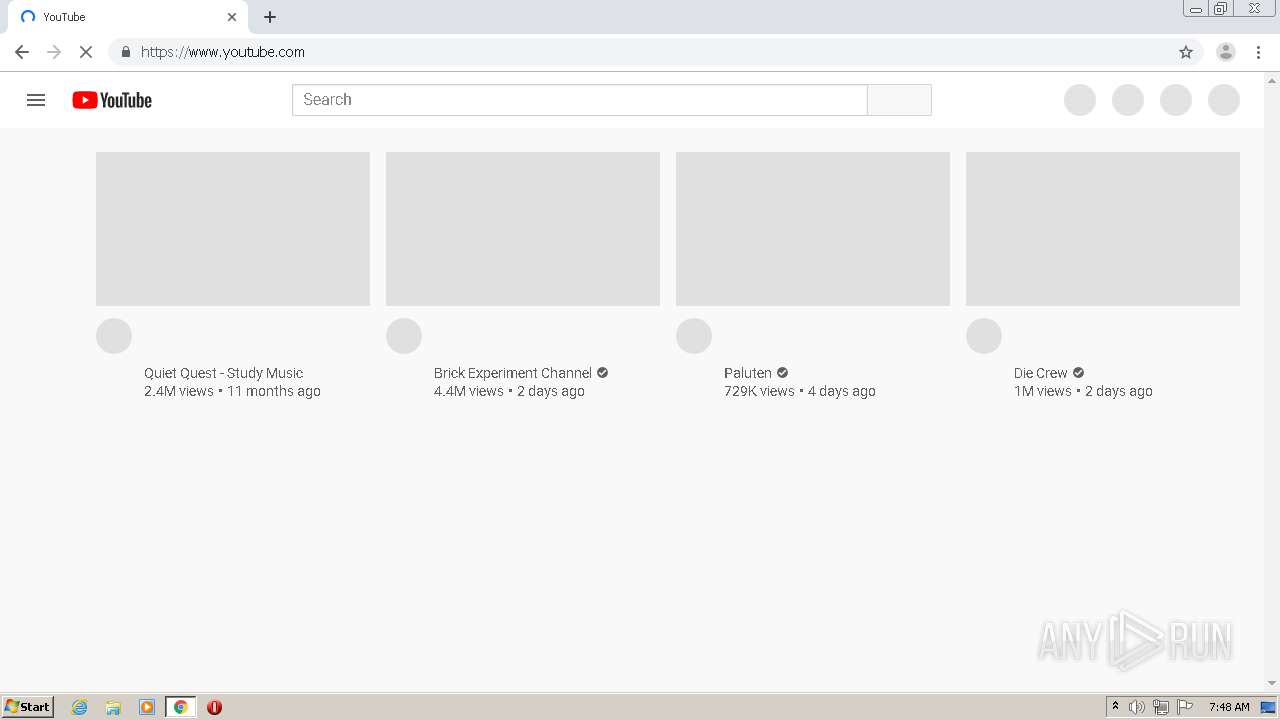The height and width of the screenshot is (720, 1280).
Task: Click the channel avatar above Brick Experiment Channel
Action: 404,336
